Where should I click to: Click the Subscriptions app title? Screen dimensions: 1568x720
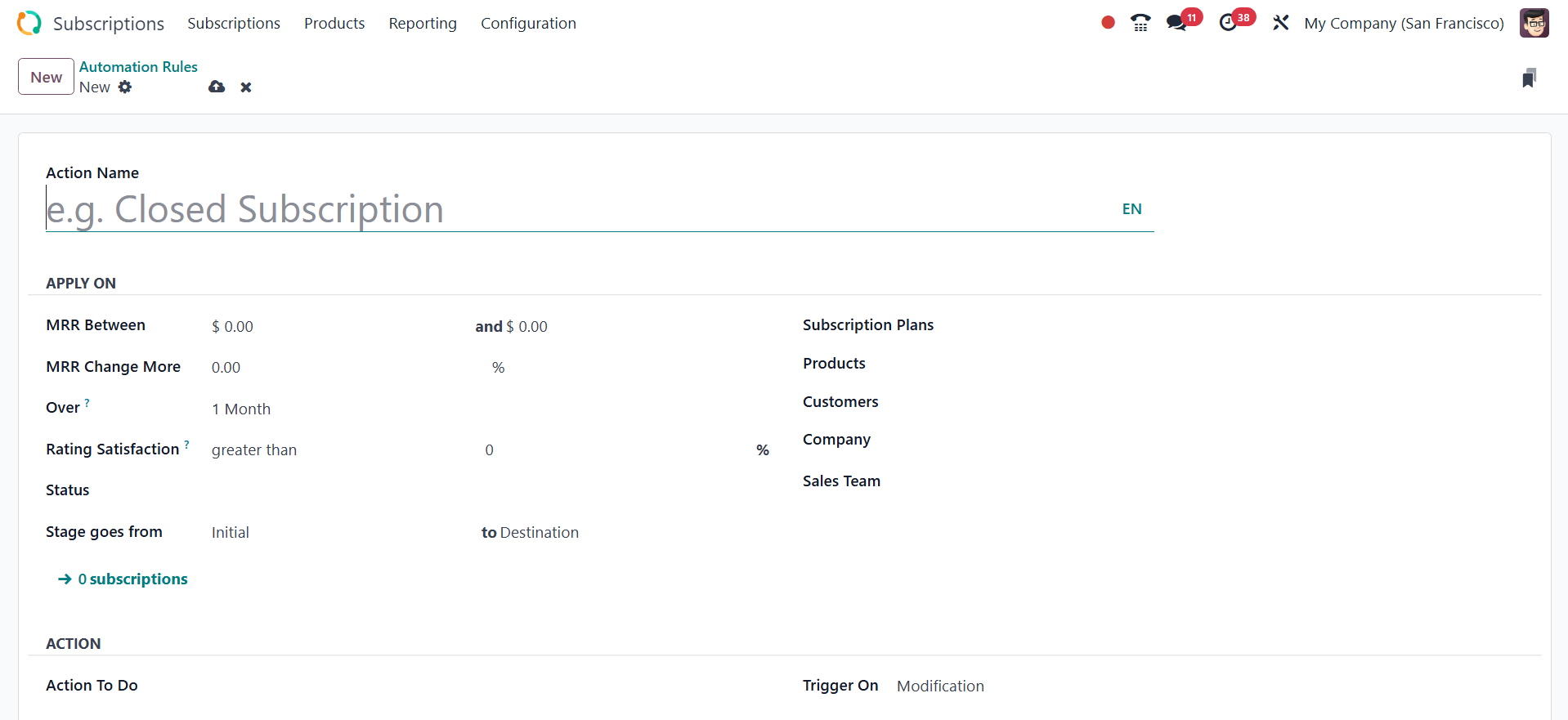pyautogui.click(x=109, y=24)
